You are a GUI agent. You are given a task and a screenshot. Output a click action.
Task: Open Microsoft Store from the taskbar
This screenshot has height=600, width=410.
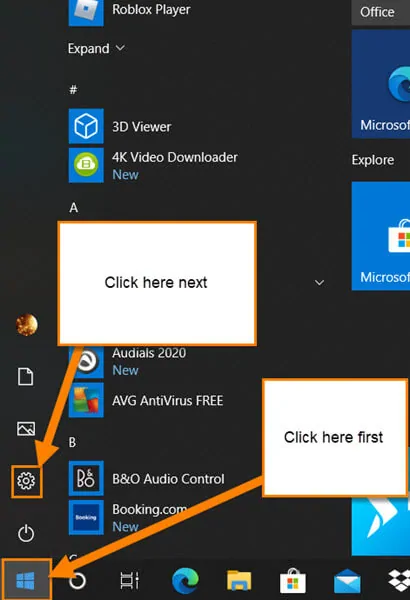click(293, 580)
